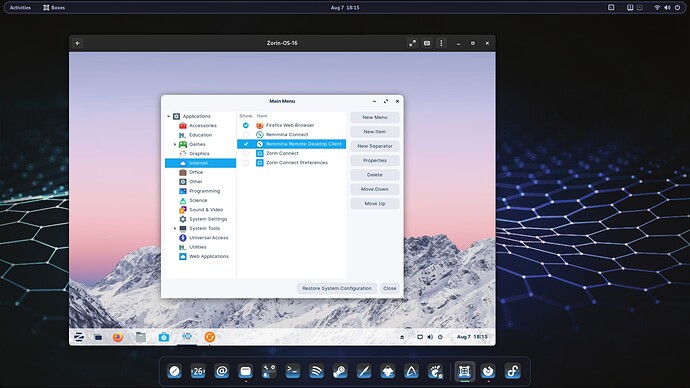
Task: Select the Education category
Action: [200, 135]
